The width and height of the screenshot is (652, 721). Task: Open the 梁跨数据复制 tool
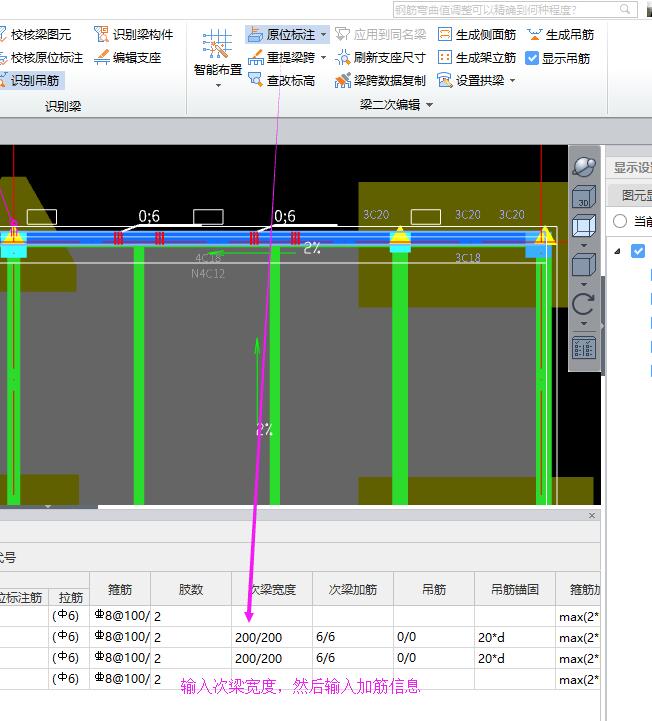(x=343, y=81)
